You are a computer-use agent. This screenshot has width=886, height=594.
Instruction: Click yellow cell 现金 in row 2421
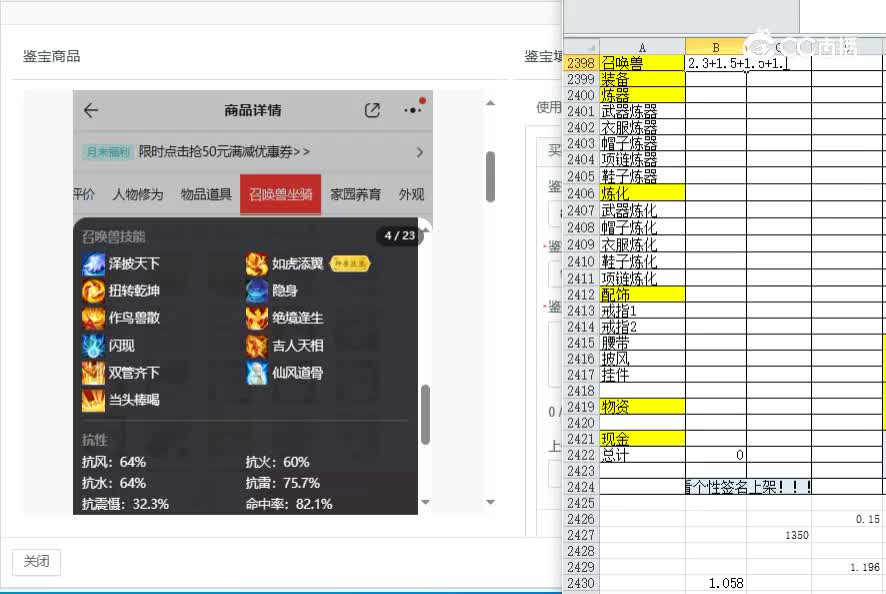642,439
